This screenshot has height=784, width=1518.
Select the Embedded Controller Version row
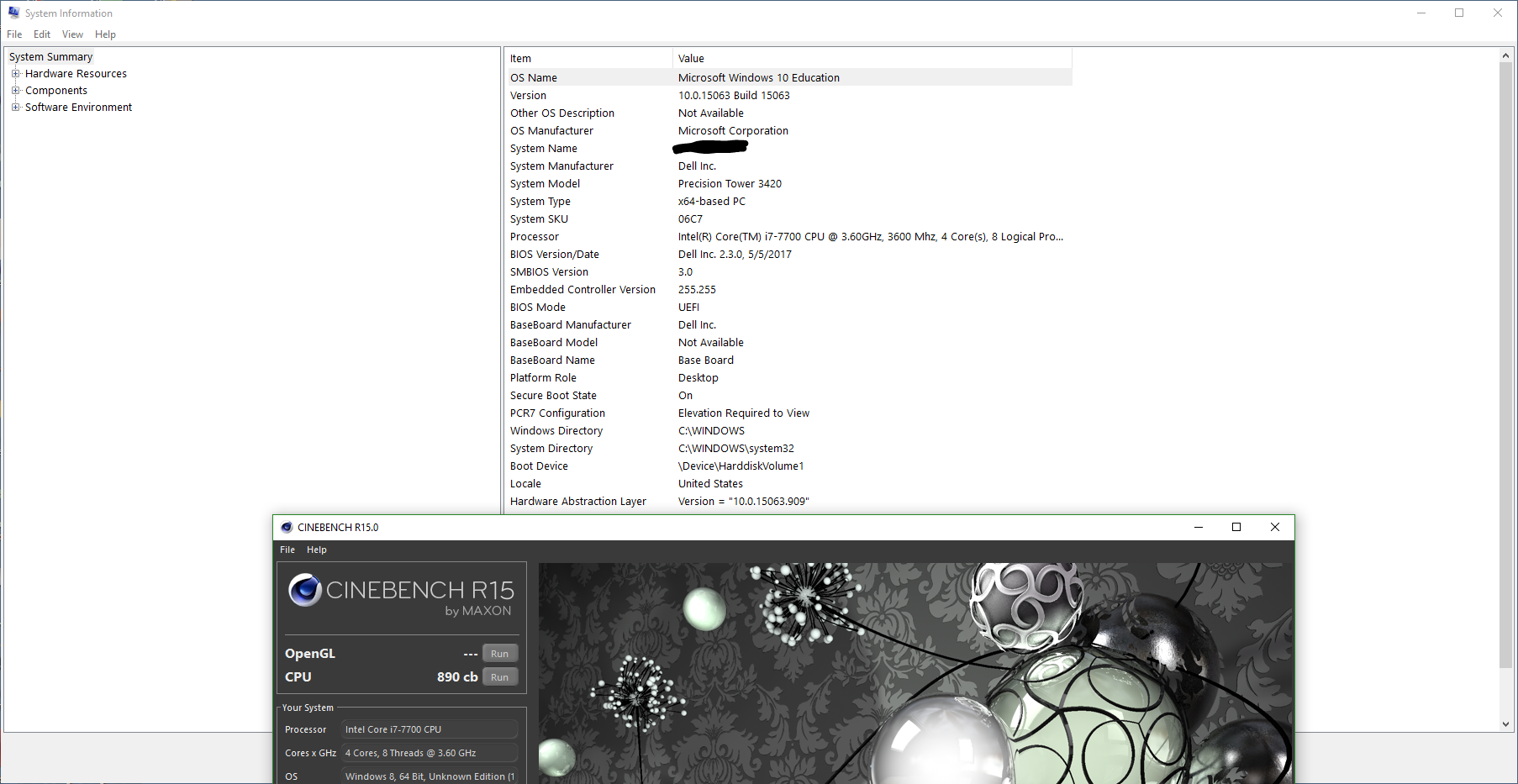click(788, 290)
